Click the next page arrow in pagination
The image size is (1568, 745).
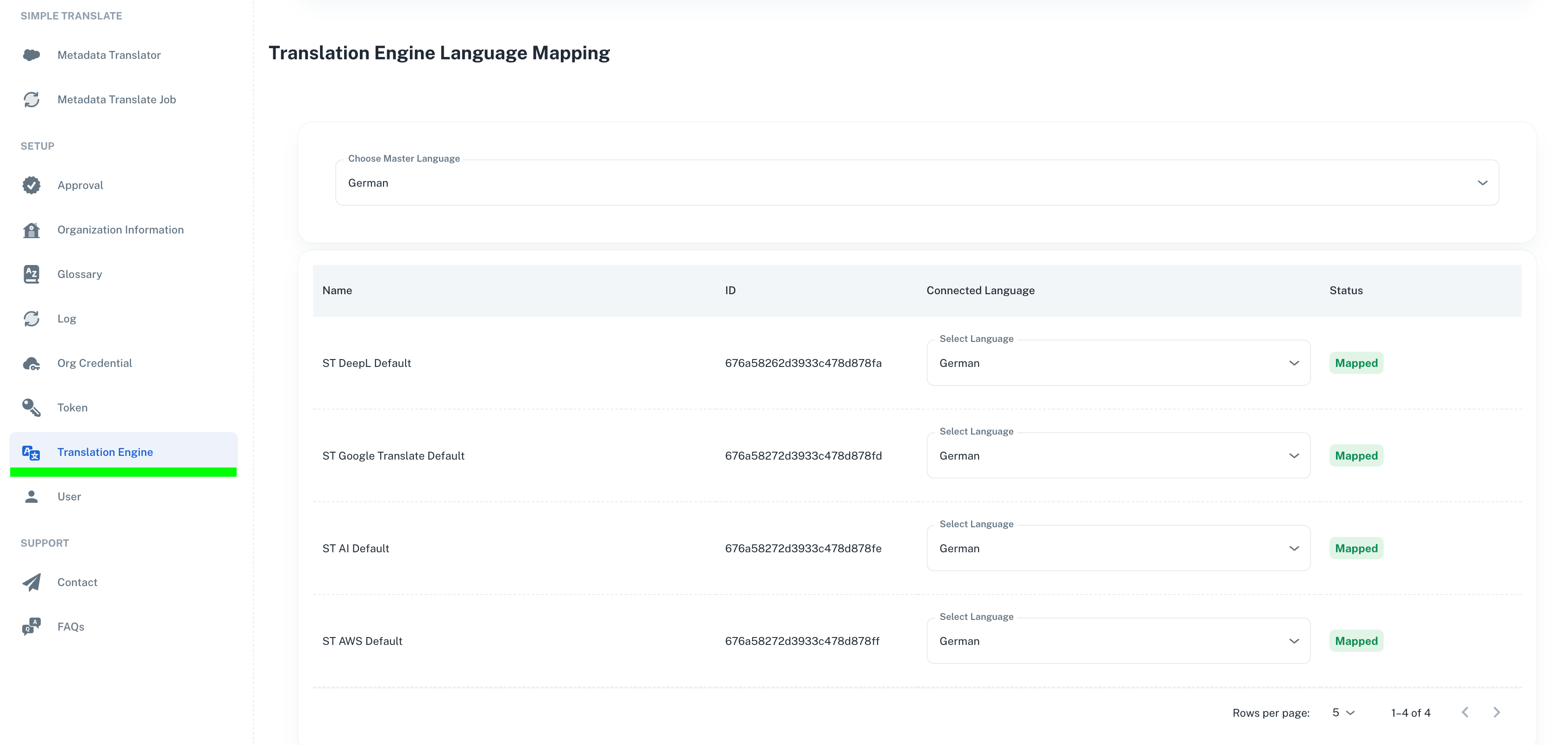coord(1497,712)
